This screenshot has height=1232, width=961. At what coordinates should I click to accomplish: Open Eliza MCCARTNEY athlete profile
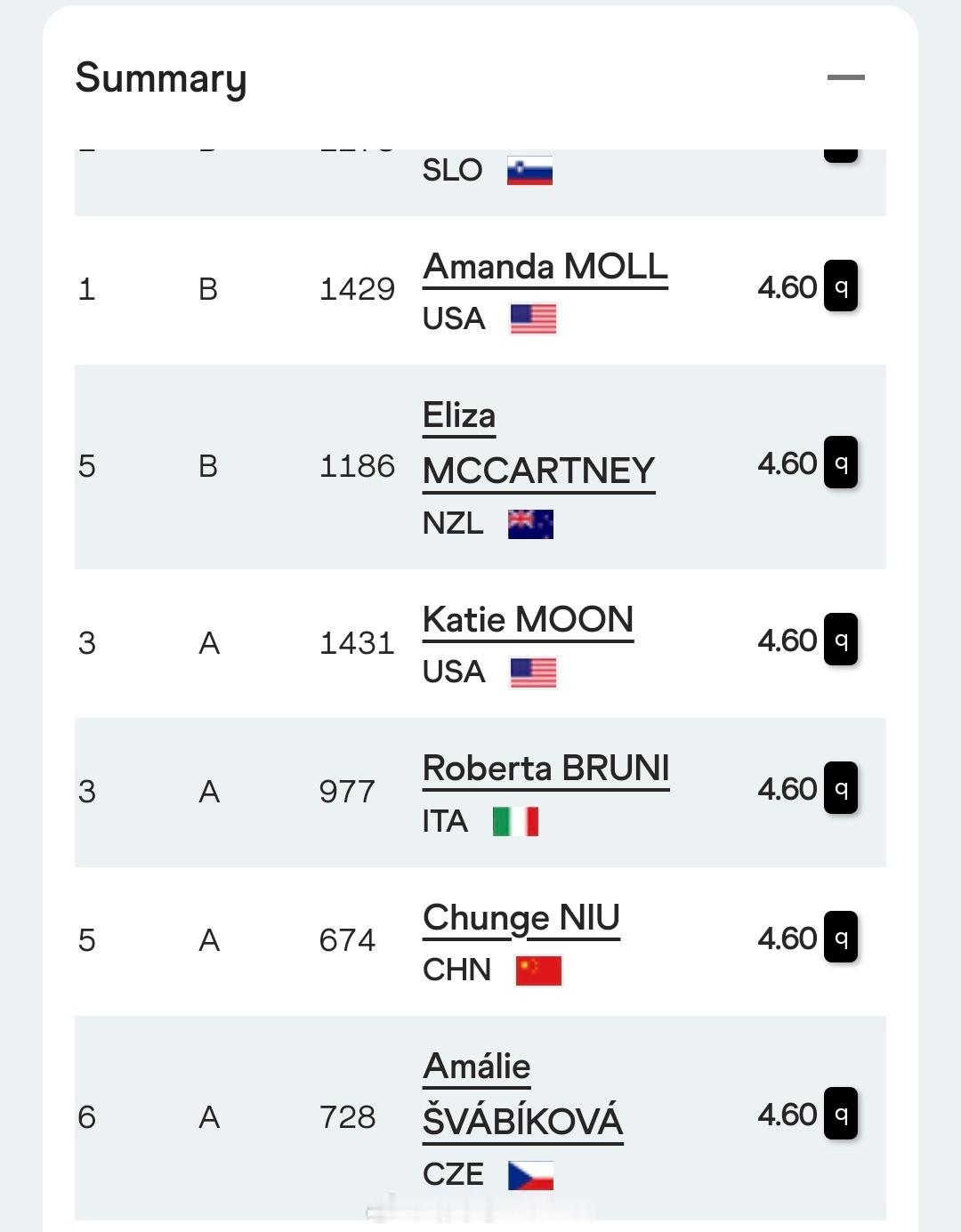point(539,444)
